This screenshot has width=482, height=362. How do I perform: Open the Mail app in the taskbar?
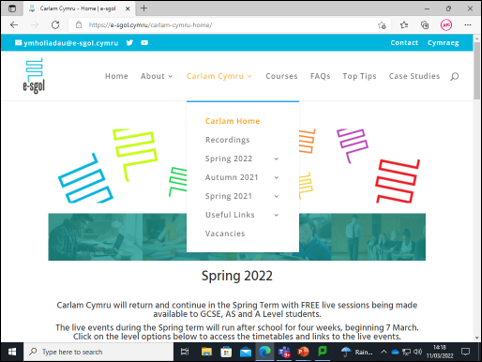(x=246, y=352)
